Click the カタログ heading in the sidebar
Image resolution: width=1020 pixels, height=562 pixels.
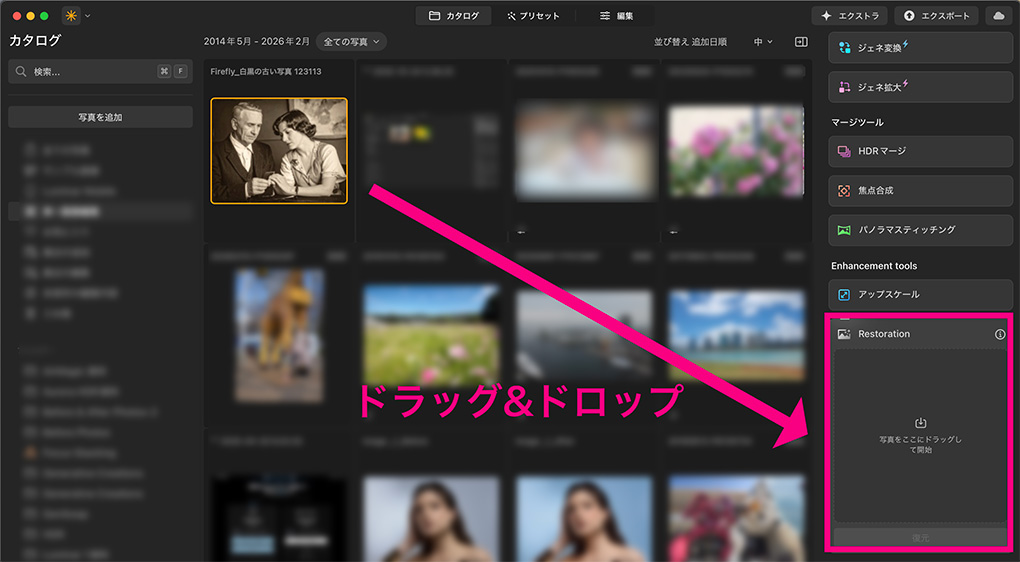pos(35,40)
